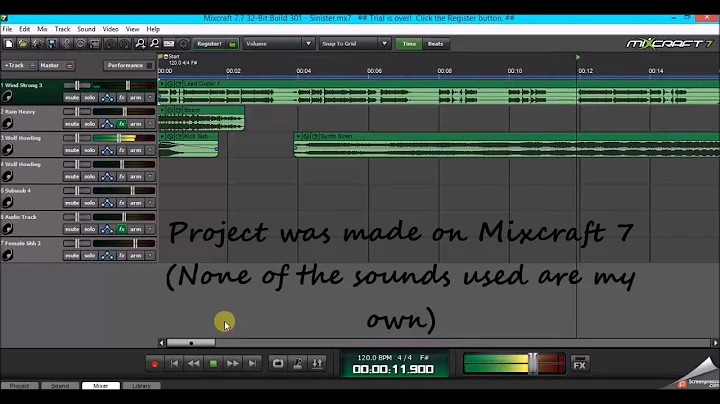
Task: Switch timeline to Beats mode
Action: [435, 44]
